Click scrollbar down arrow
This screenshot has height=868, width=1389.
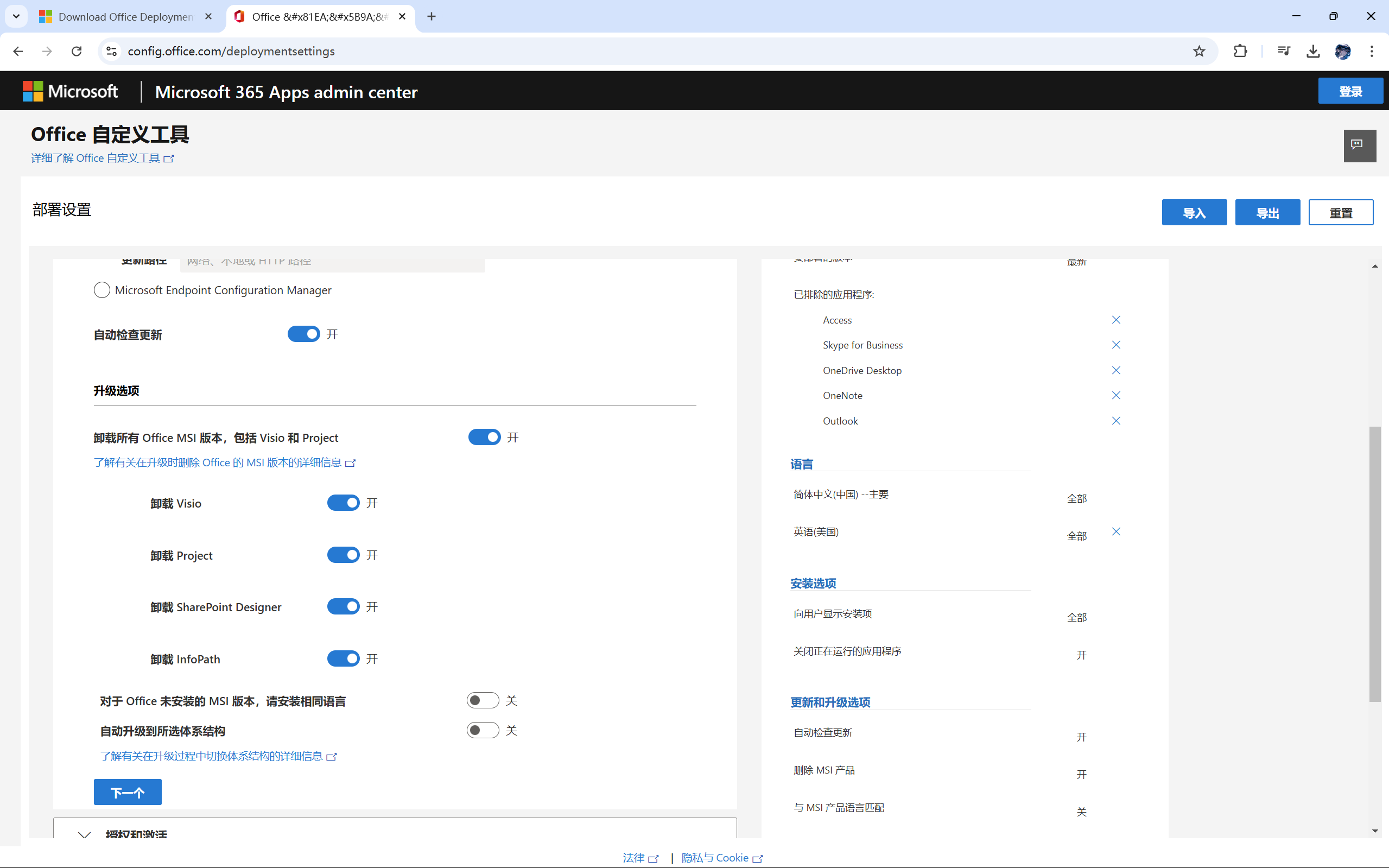pyautogui.click(x=1375, y=831)
